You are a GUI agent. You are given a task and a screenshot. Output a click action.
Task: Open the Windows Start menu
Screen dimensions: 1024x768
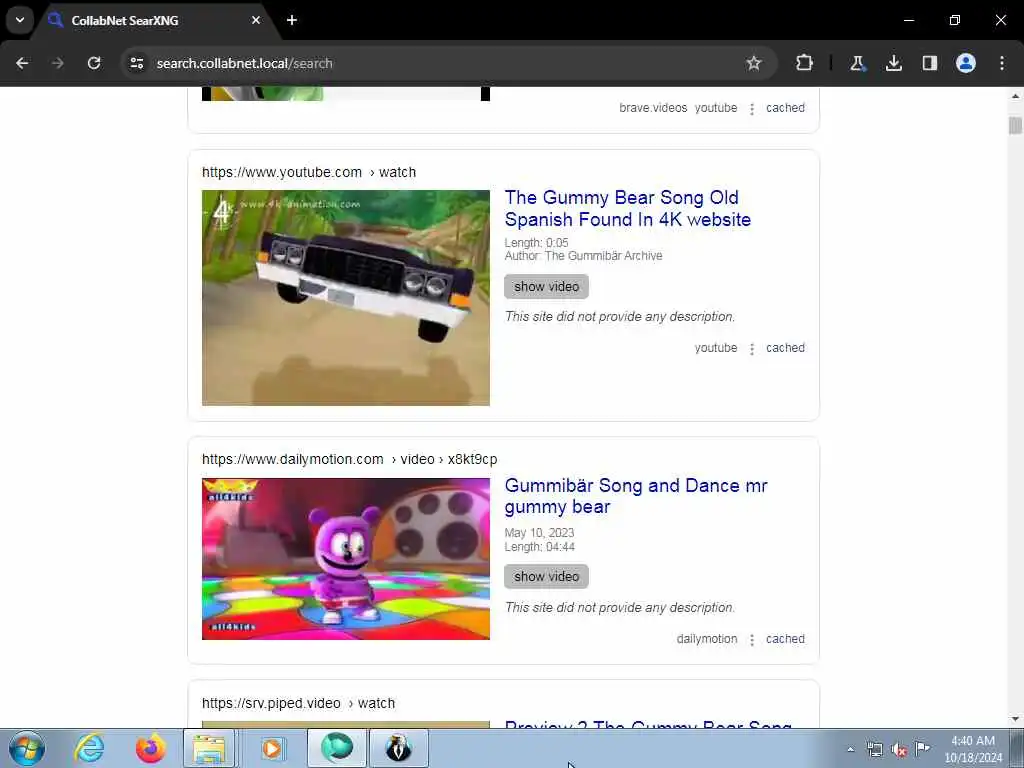point(27,748)
